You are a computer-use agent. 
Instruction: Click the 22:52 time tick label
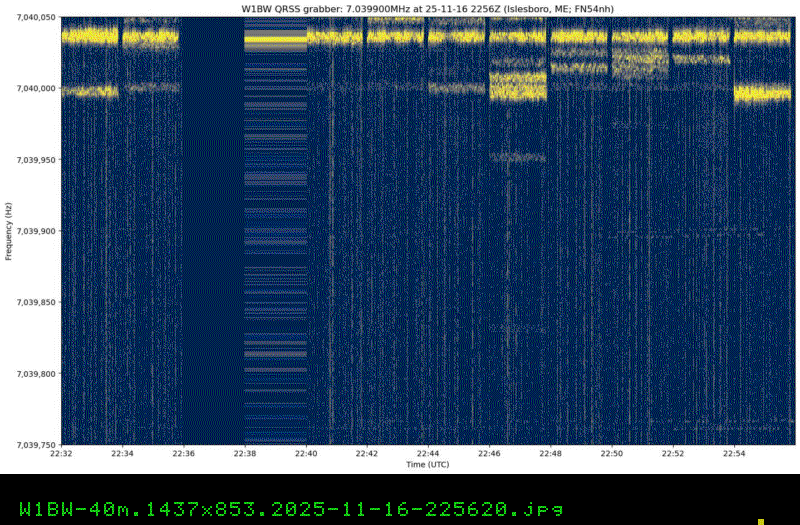[x=673, y=453]
